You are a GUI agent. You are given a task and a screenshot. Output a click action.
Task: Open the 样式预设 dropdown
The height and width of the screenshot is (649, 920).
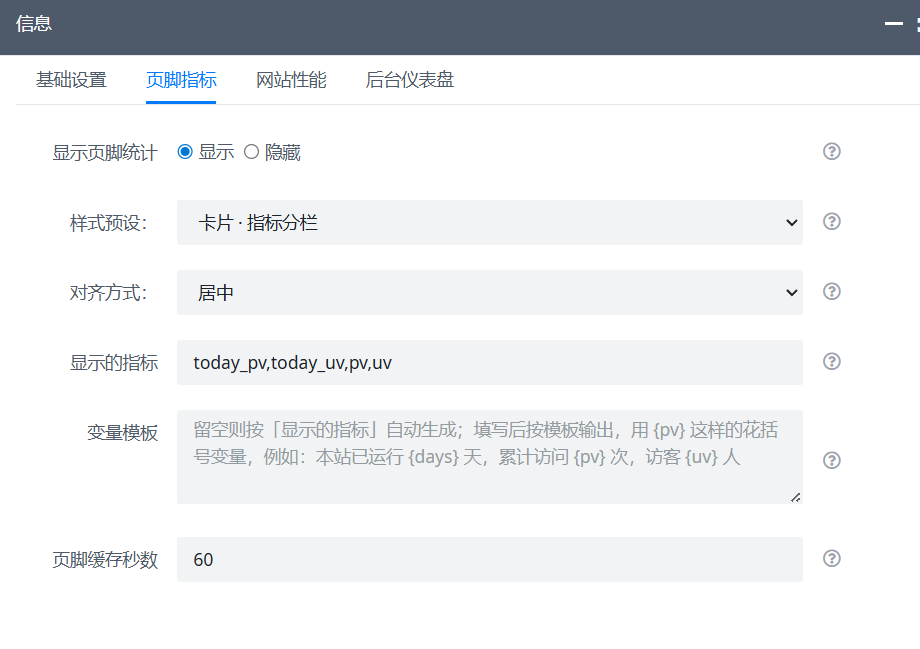(490, 222)
